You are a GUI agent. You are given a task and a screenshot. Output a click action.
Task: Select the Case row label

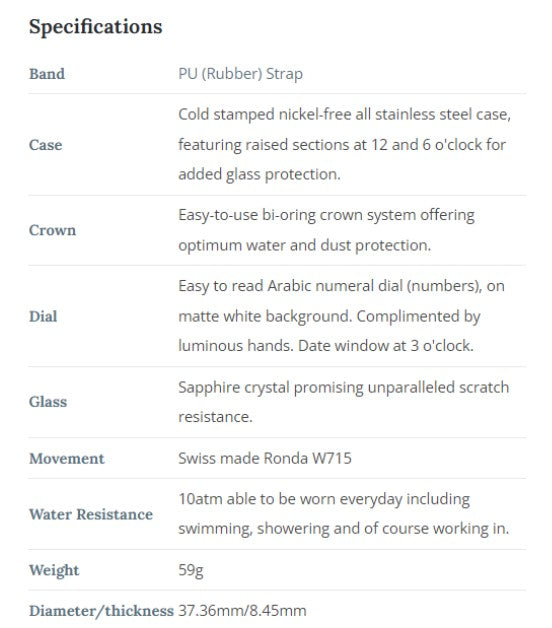click(46, 145)
